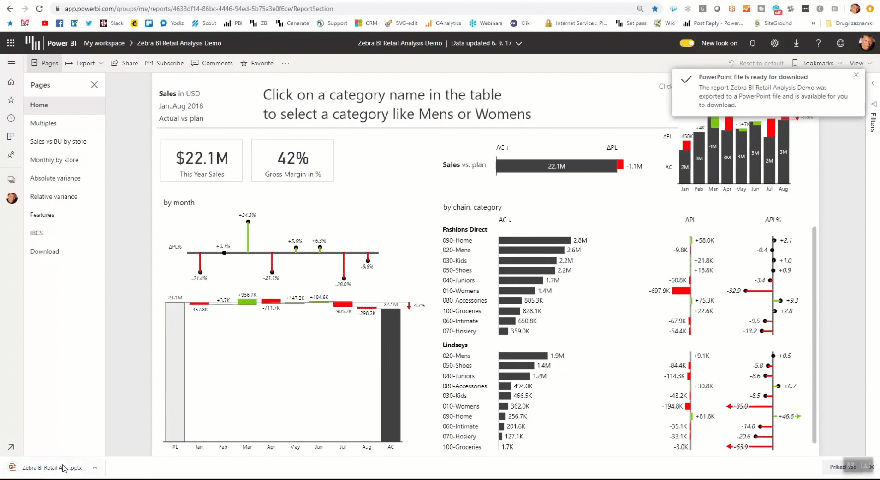Open Comments from the toolbar

click(x=212, y=63)
